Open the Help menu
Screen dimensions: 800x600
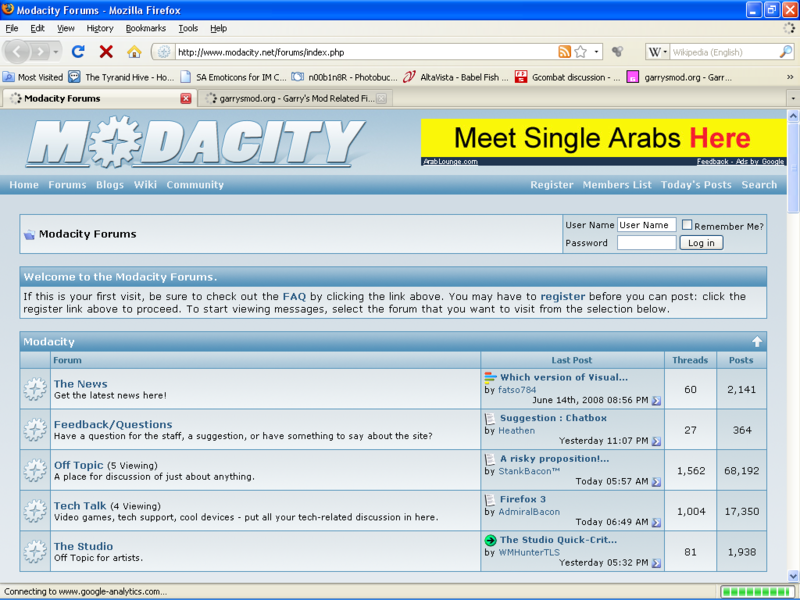pyautogui.click(x=218, y=29)
